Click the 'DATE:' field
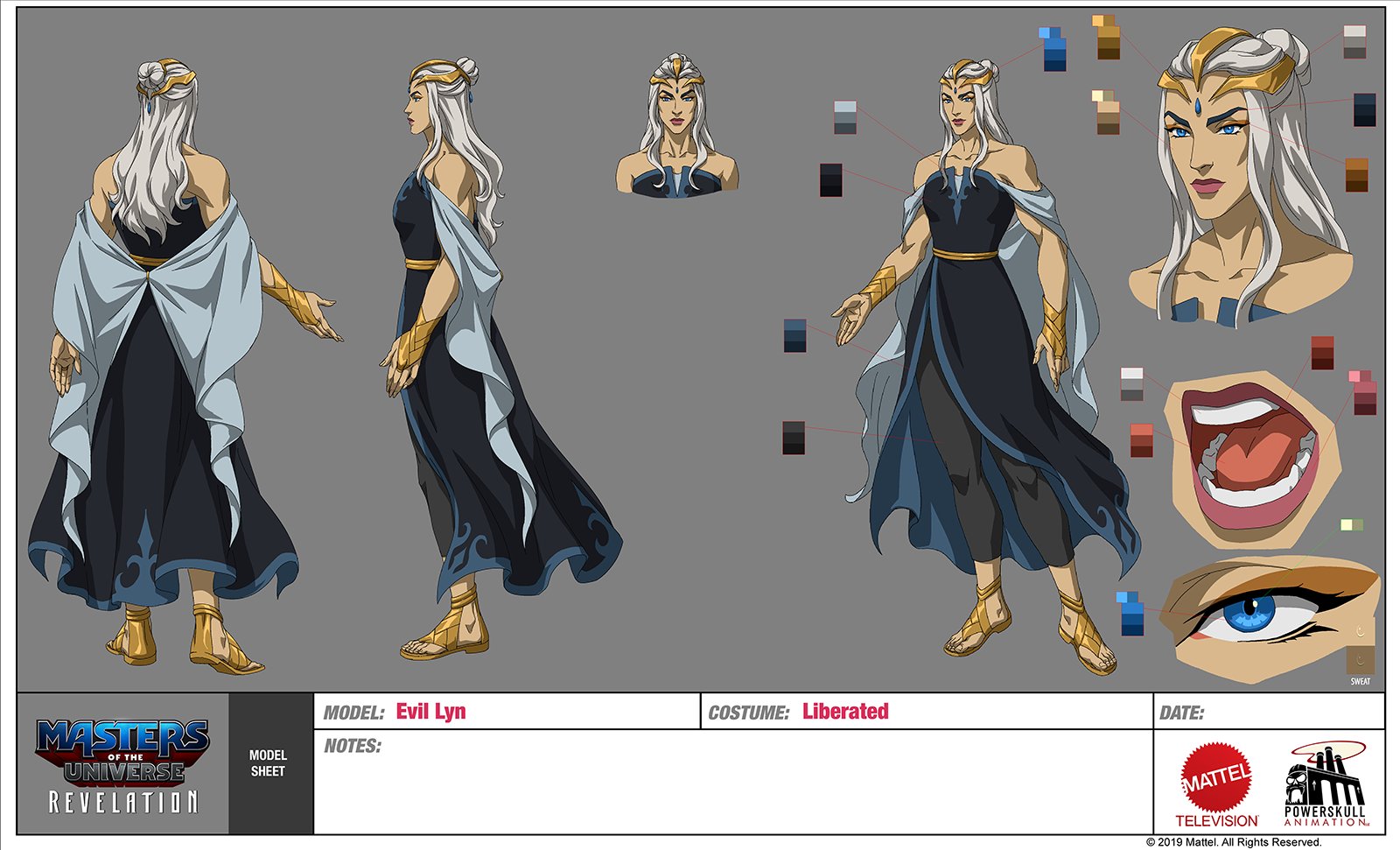This screenshot has width=1400, height=850. click(1269, 712)
